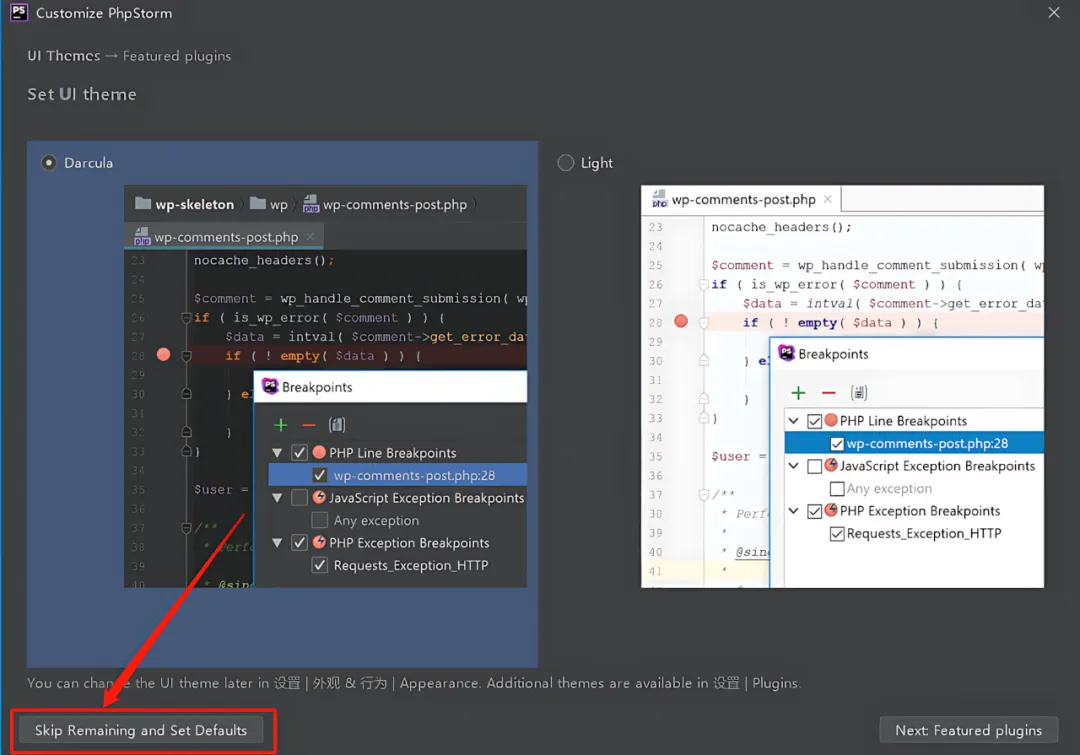The image size is (1080, 755).
Task: Click the wp folder icon in Darcula breadcrumb
Action: 258,204
